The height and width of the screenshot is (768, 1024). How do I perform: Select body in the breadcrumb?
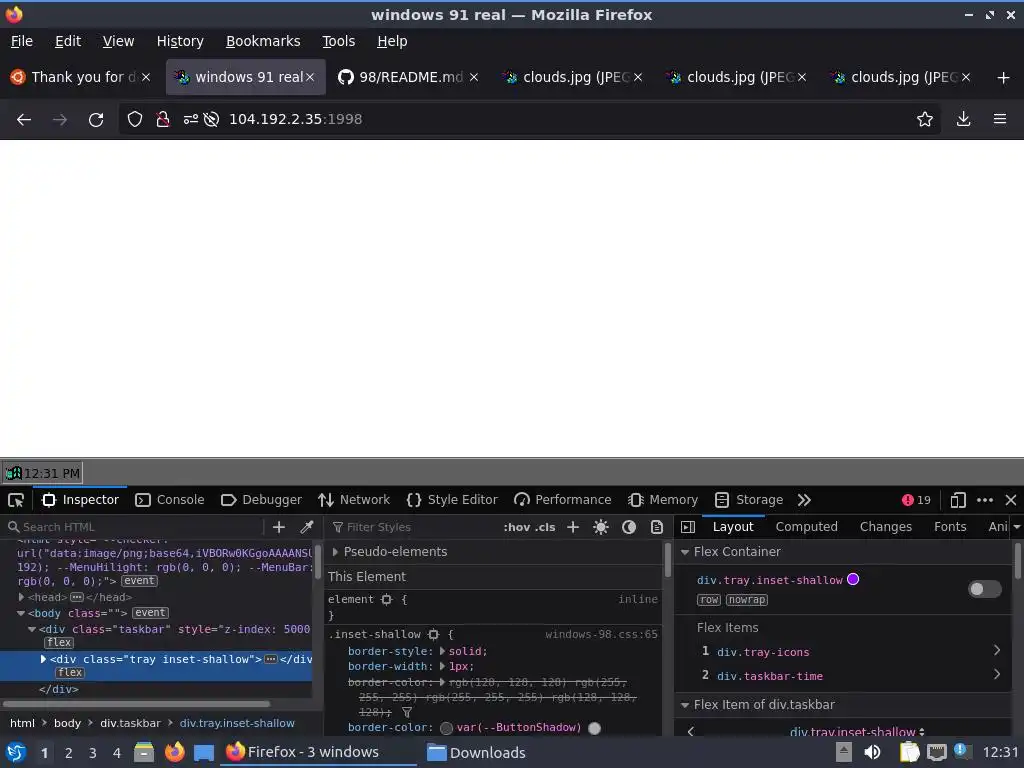coord(67,723)
